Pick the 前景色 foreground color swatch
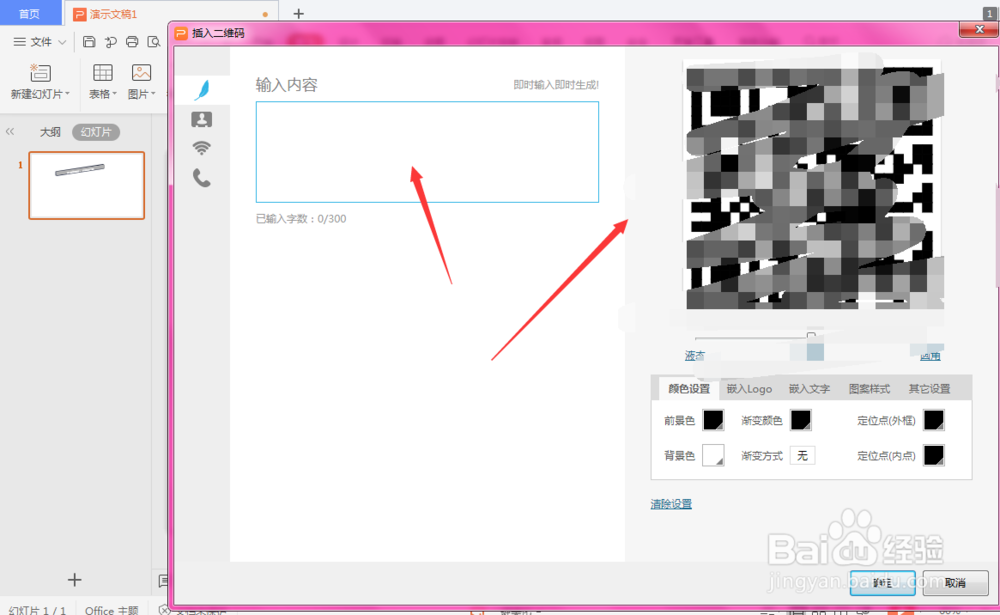This screenshot has height=615, width=1000. pyautogui.click(x=713, y=420)
